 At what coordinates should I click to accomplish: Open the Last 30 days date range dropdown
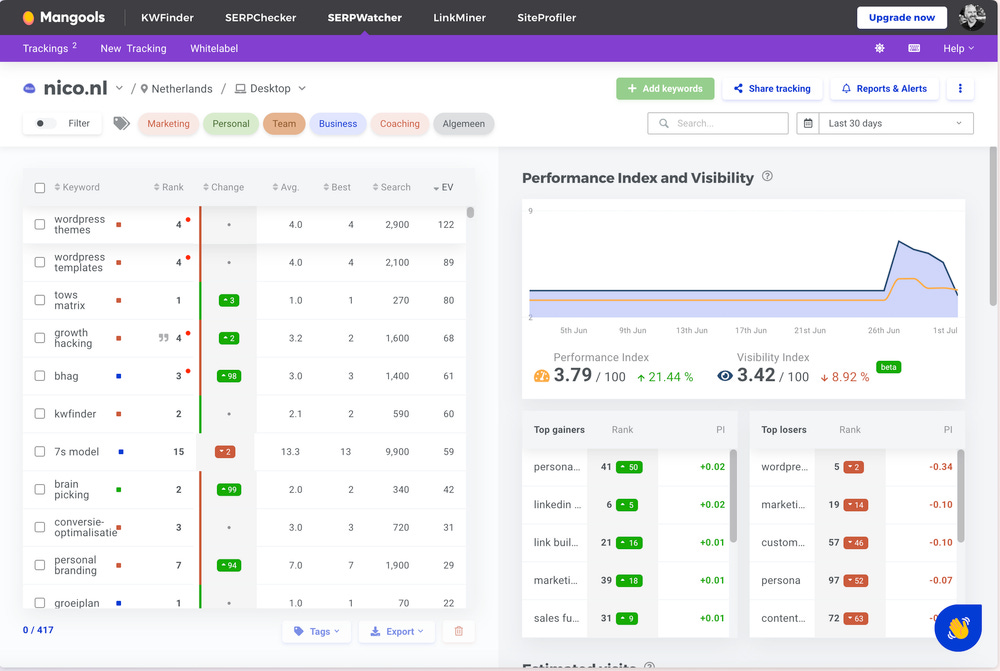[x=895, y=123]
